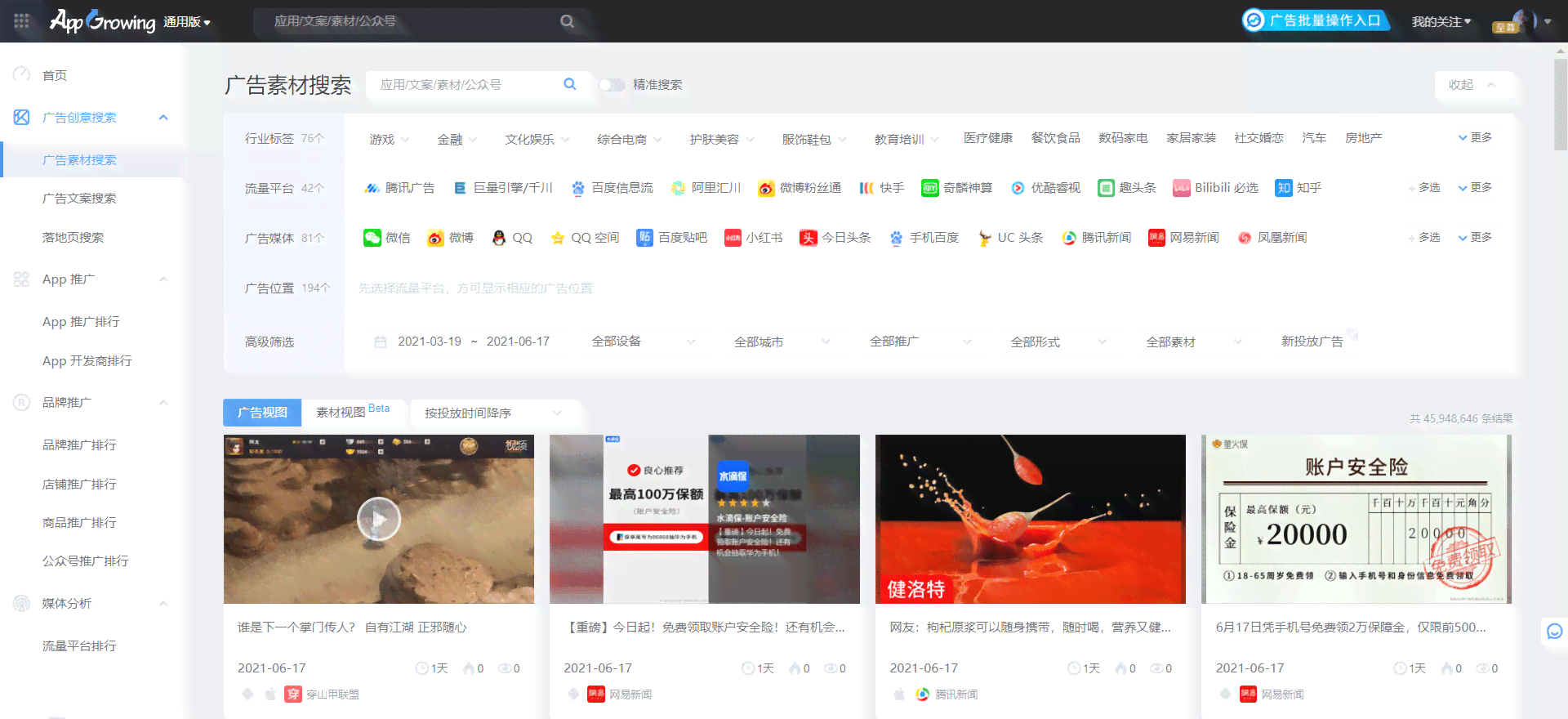Switch to the 广告视图 tab

[x=262, y=413]
